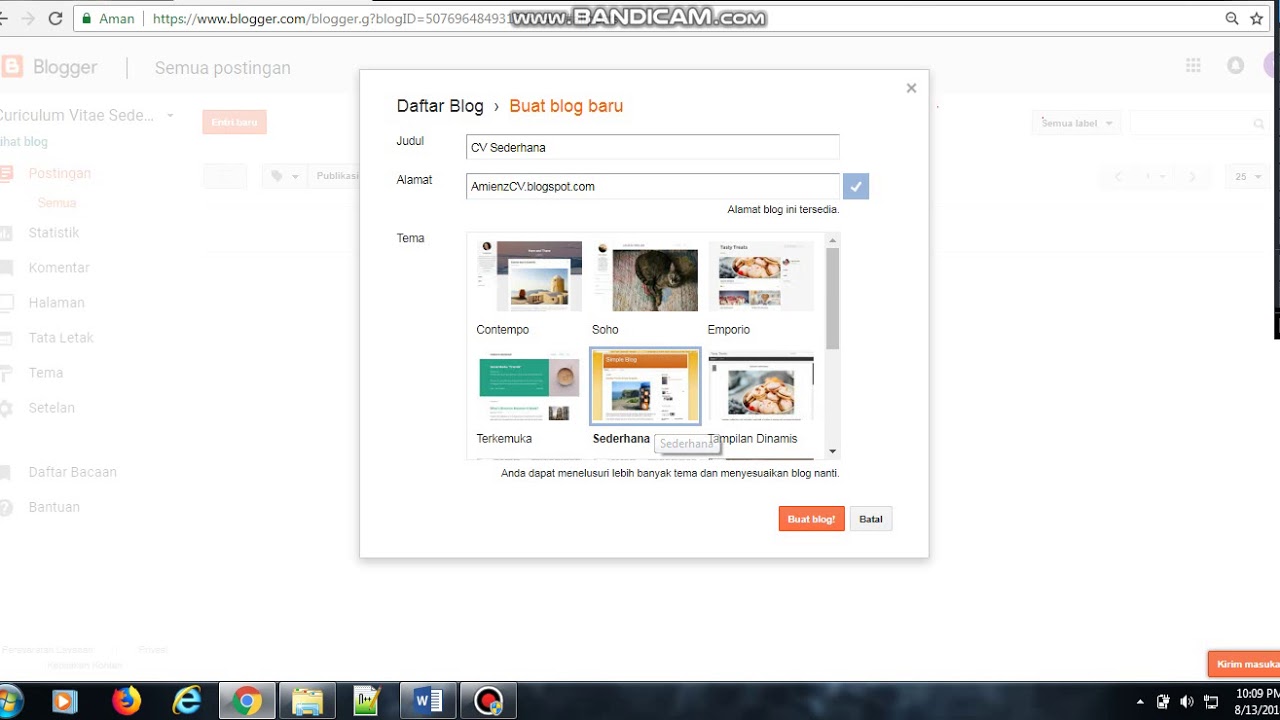Viewport: 1280px width, 720px height.
Task: Open Internet Explorer from the taskbar
Action: tap(187, 701)
